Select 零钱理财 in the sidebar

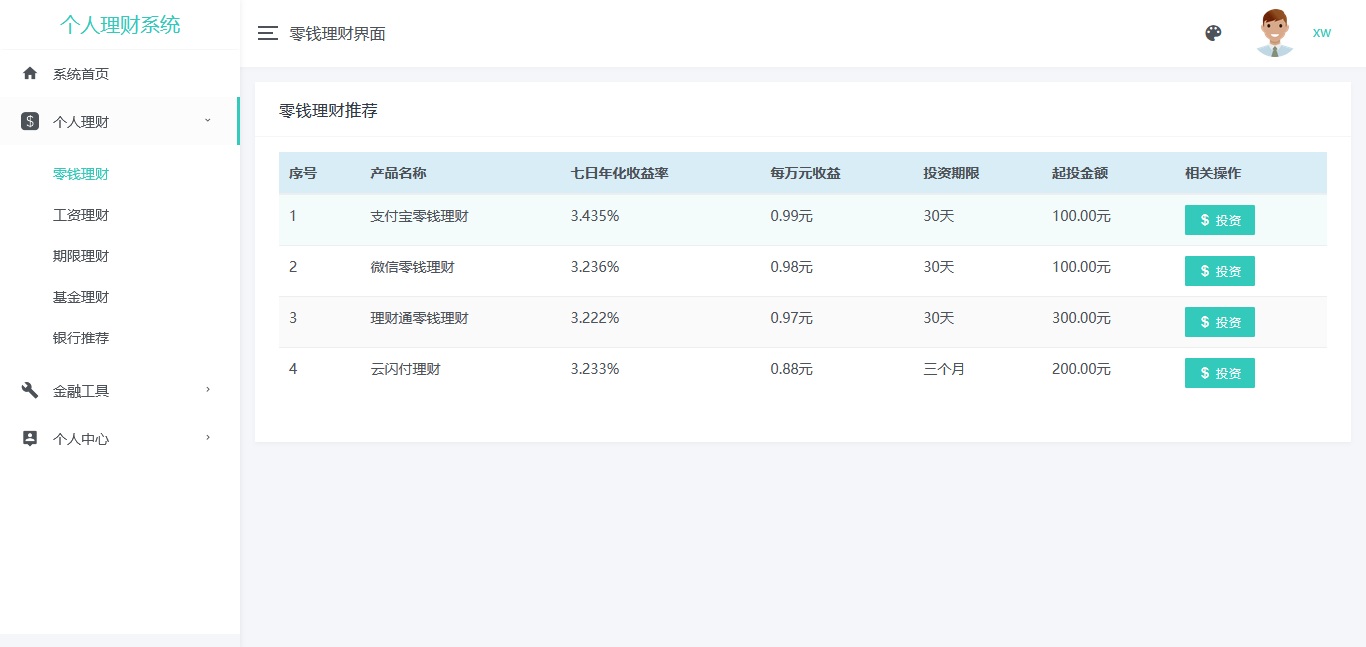click(81, 174)
